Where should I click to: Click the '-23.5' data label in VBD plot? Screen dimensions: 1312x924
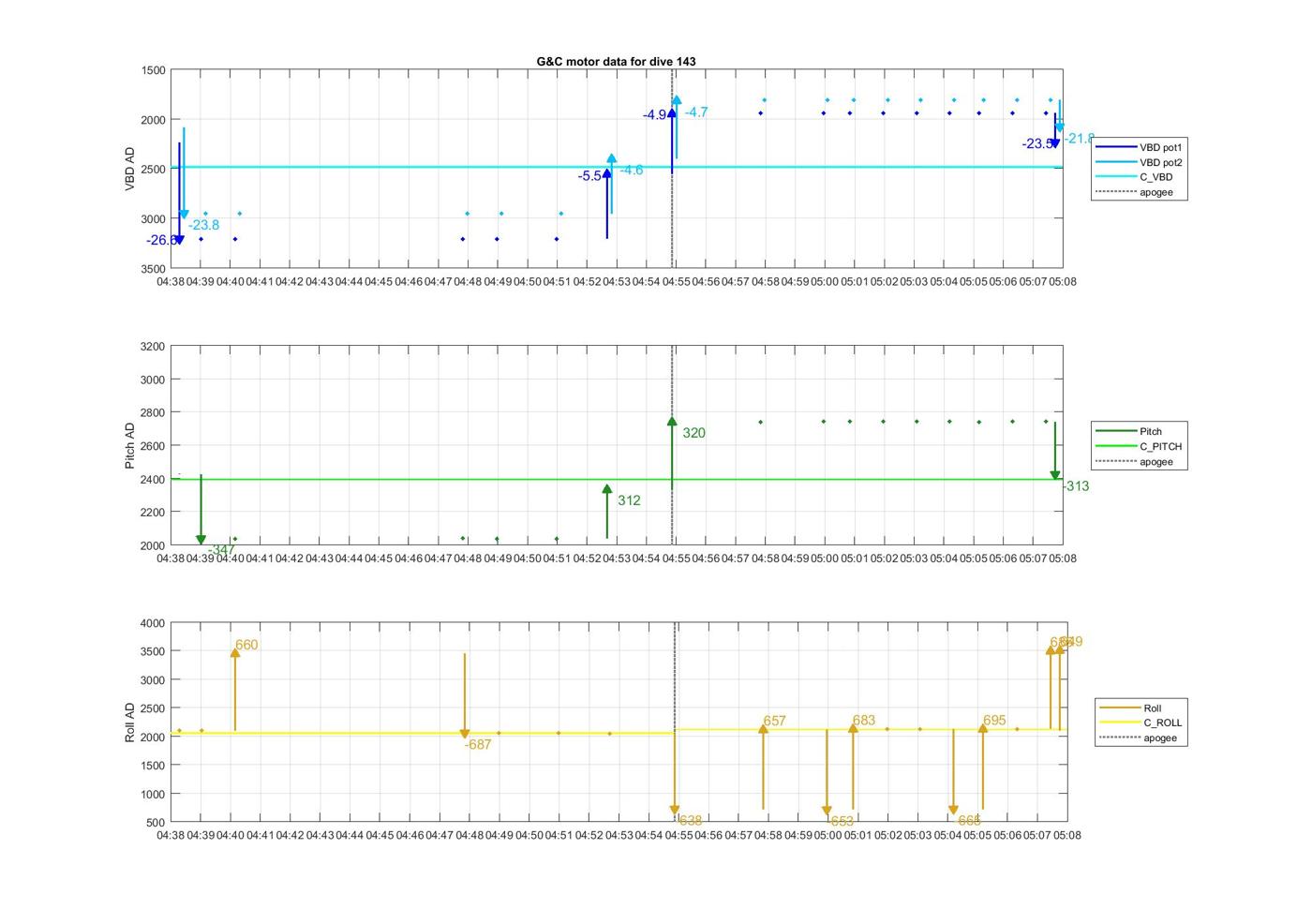[x=1036, y=143]
